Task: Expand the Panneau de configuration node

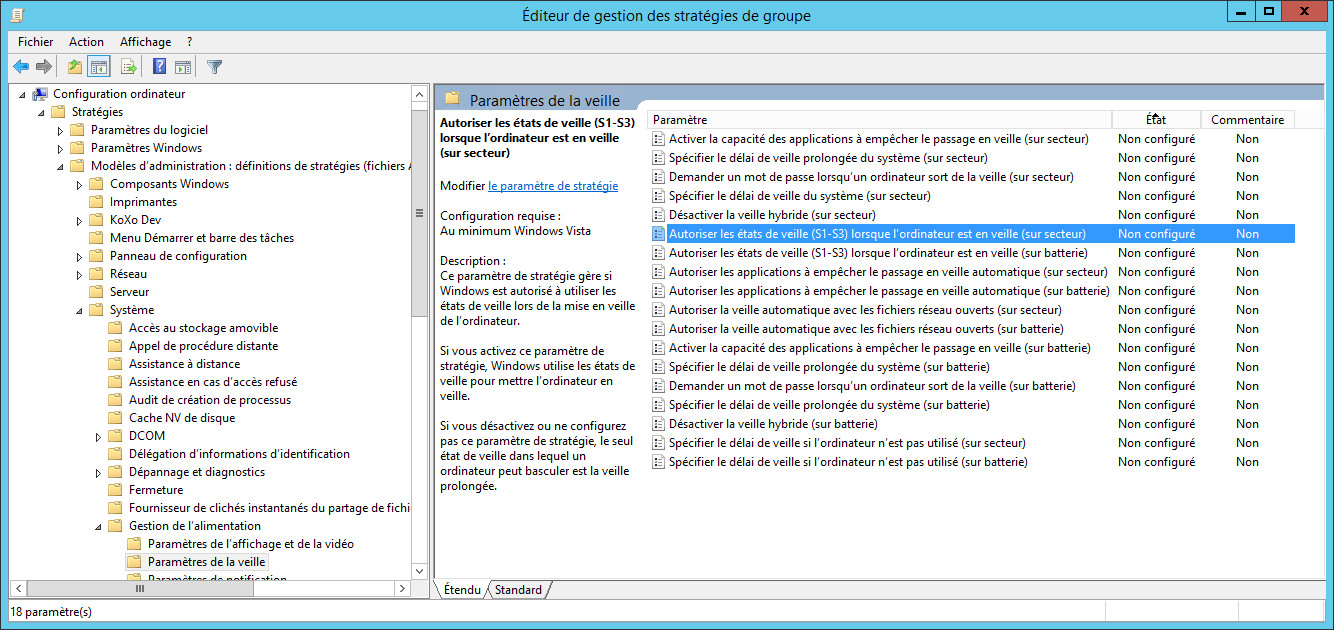Action: [79, 256]
